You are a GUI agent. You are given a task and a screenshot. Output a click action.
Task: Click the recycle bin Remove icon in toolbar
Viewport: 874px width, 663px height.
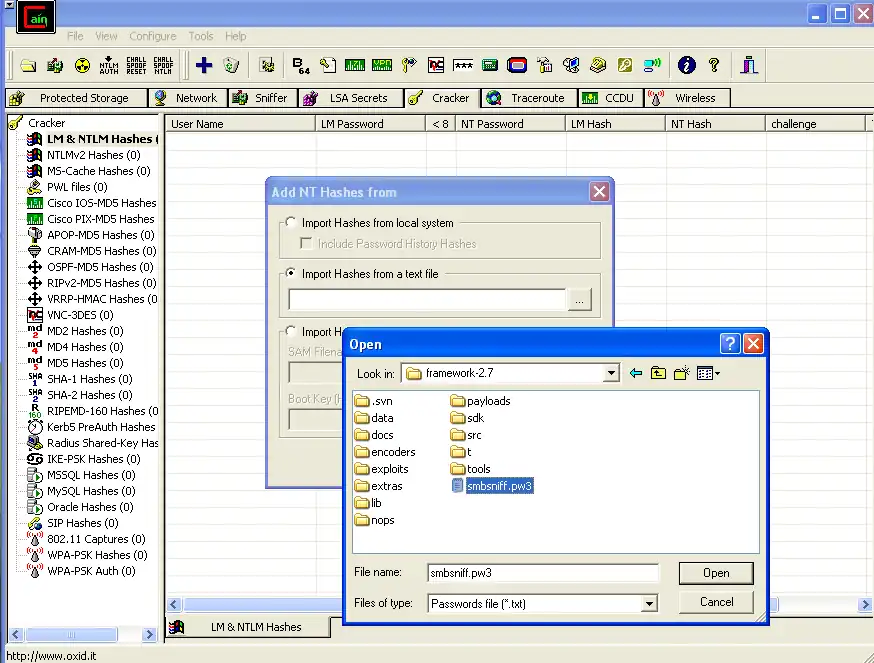(231, 65)
